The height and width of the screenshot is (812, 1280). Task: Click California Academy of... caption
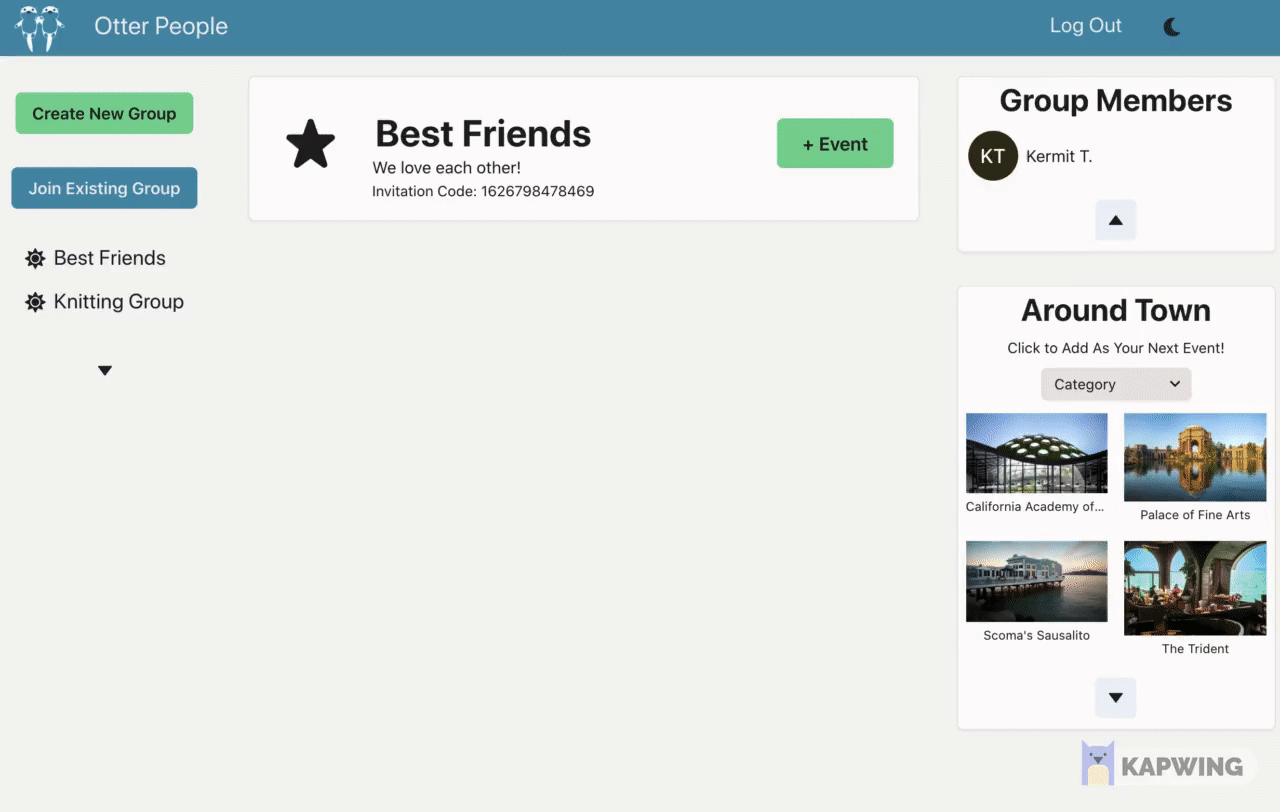[1035, 507]
